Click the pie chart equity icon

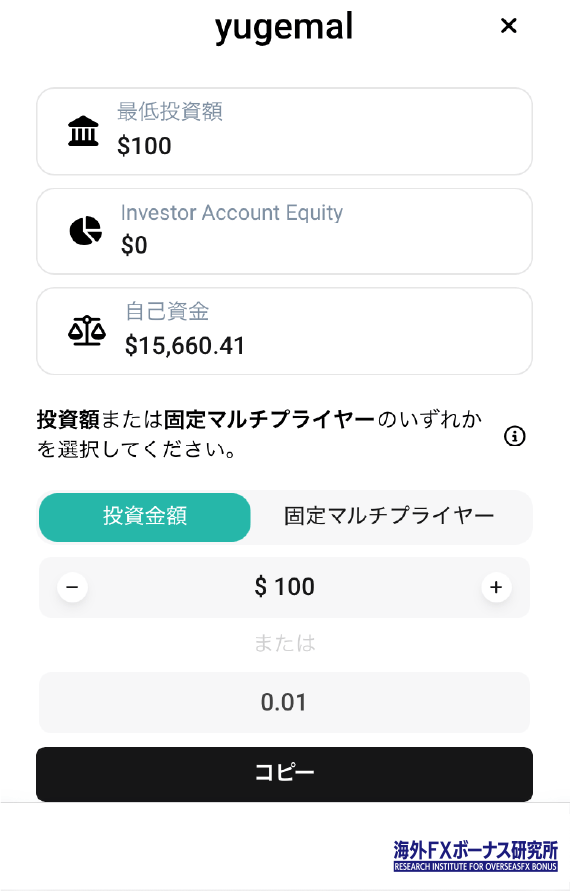(x=85, y=230)
